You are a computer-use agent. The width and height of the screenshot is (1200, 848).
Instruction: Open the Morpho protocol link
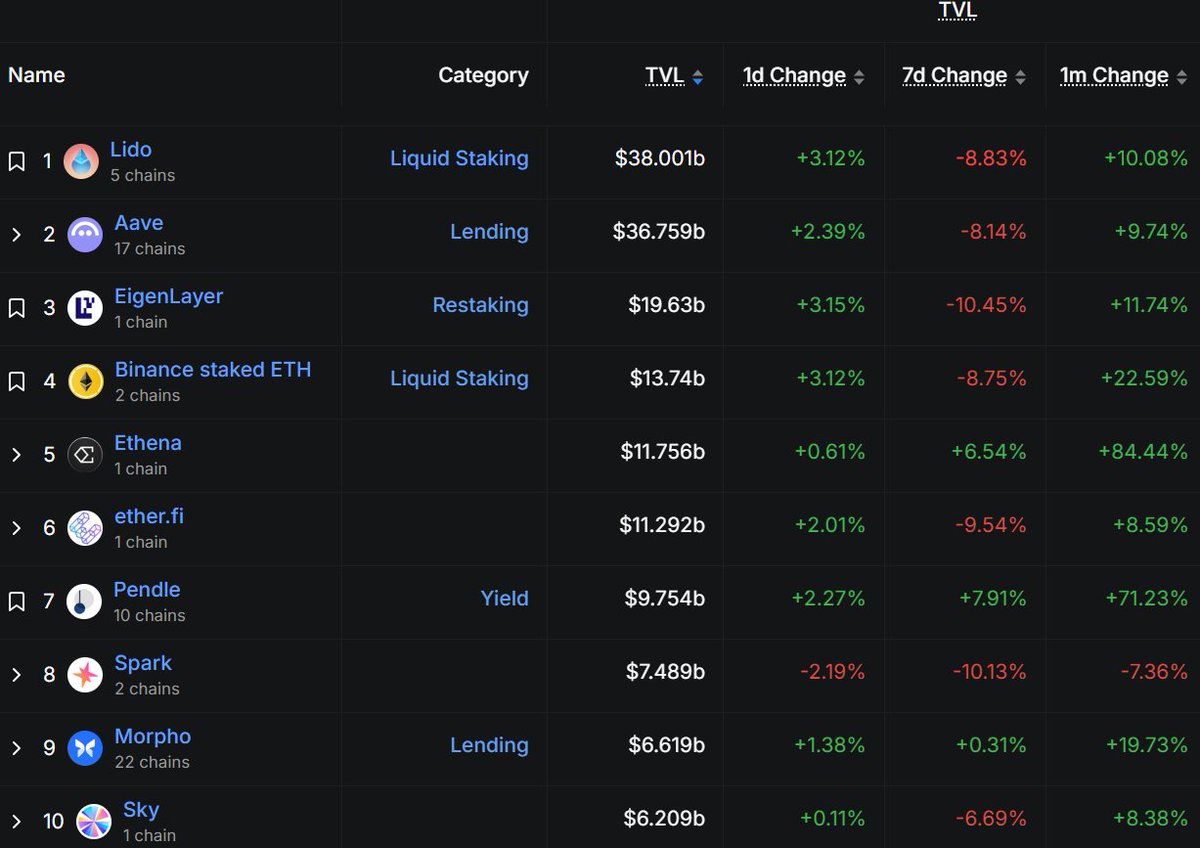coord(153,737)
